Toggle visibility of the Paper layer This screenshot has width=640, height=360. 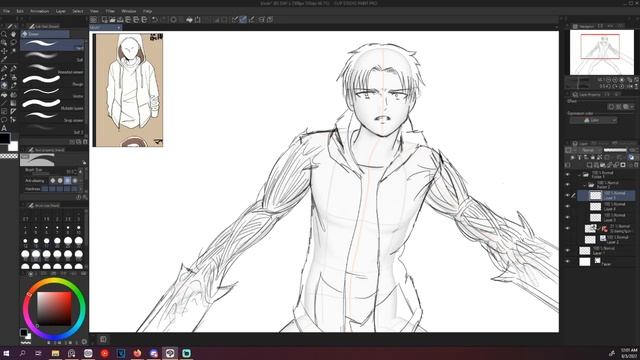(x=568, y=262)
